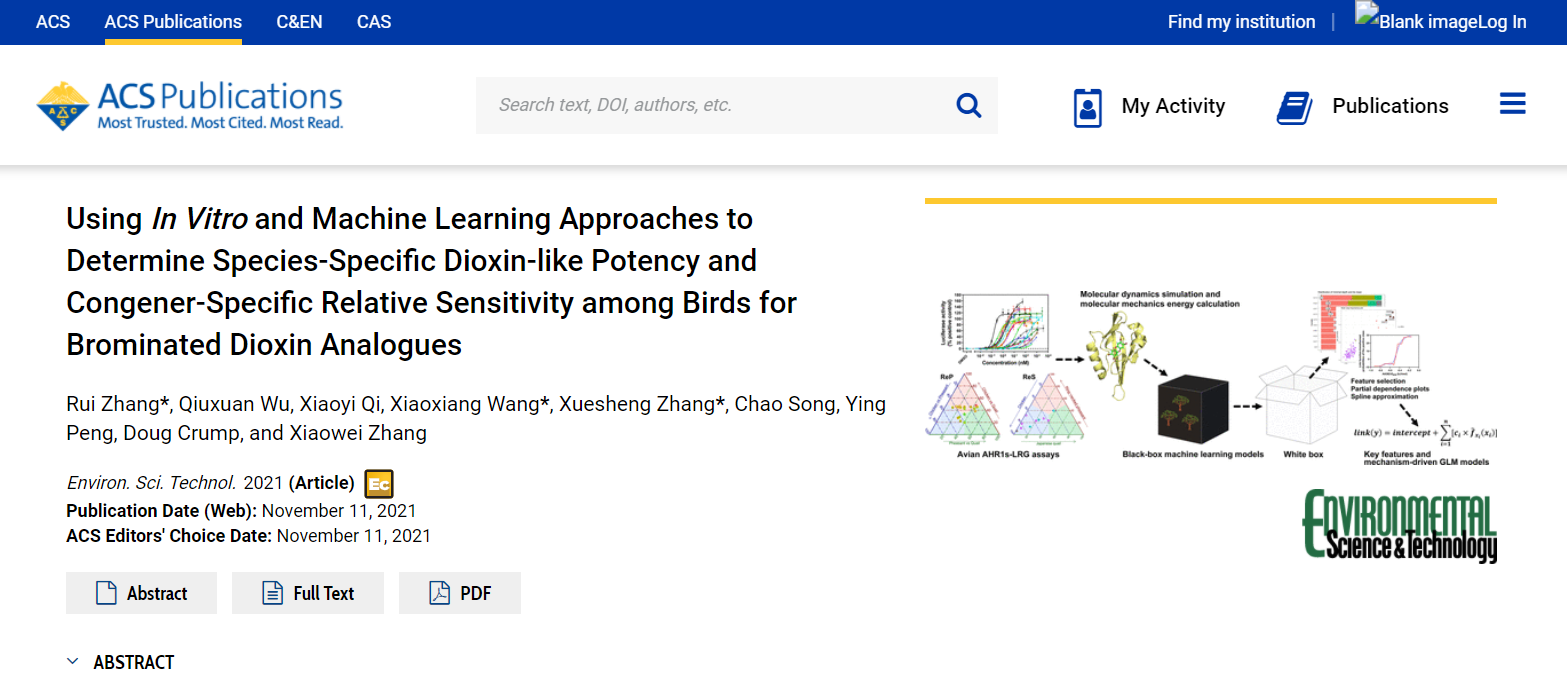Click the Environmental Science & Technology logo
Image resolution: width=1567 pixels, height=688 pixels.
click(x=1398, y=526)
